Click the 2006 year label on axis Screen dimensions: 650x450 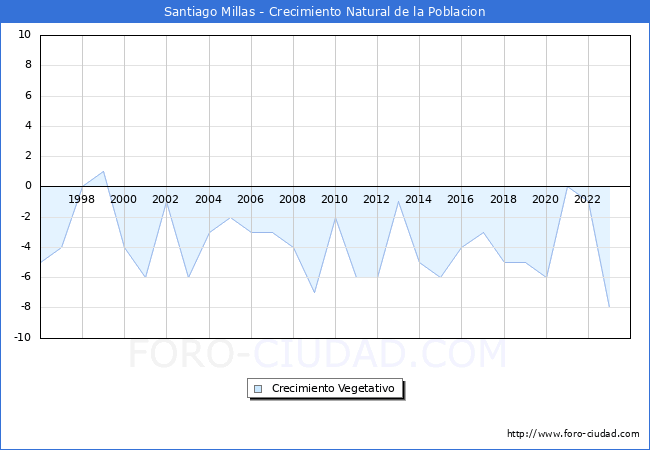(x=250, y=199)
